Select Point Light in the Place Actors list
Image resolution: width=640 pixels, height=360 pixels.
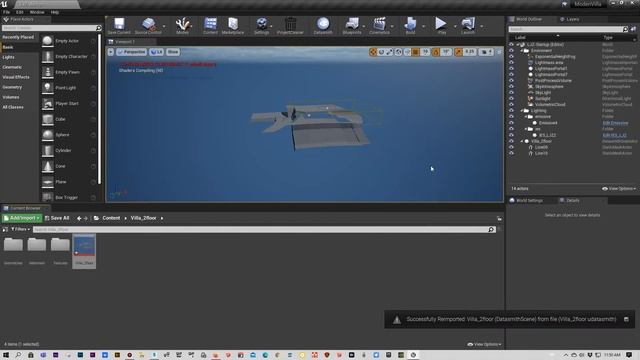(x=69, y=88)
